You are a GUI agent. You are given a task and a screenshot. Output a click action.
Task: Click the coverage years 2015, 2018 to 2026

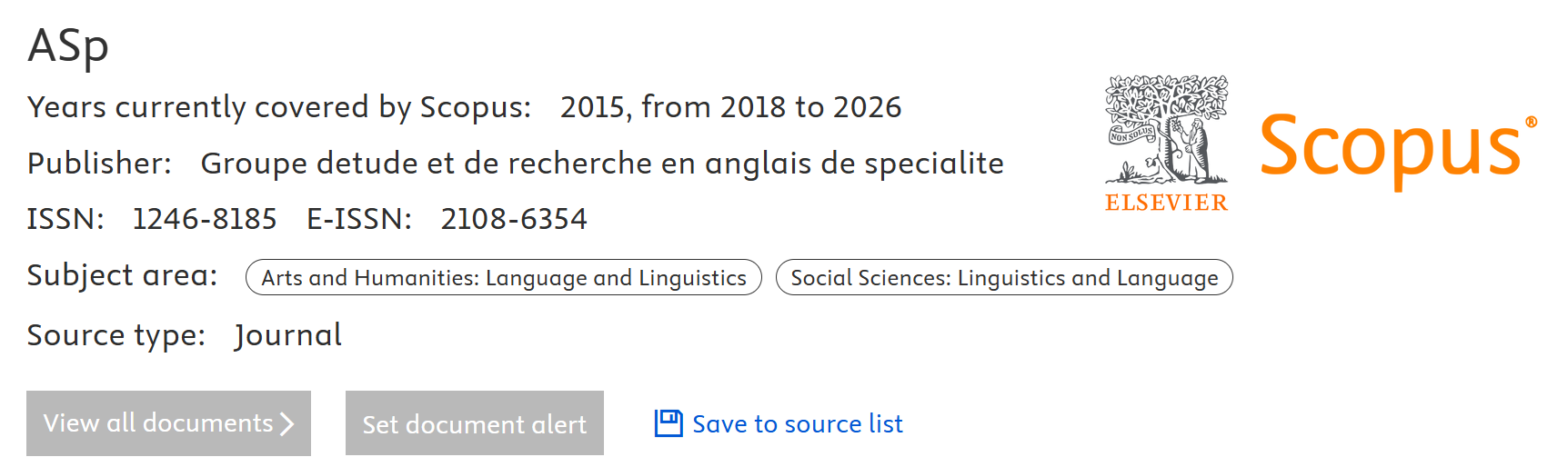click(x=730, y=107)
